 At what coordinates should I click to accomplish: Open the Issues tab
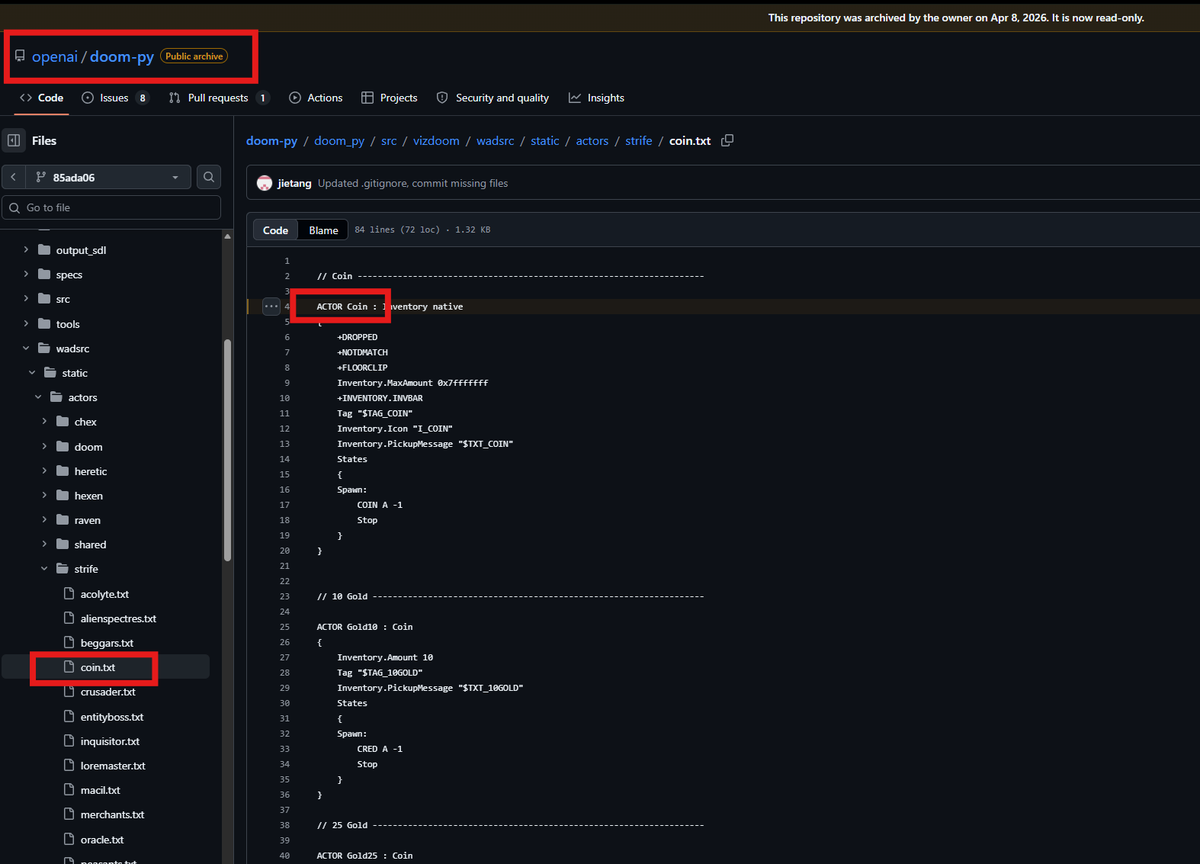tap(115, 98)
